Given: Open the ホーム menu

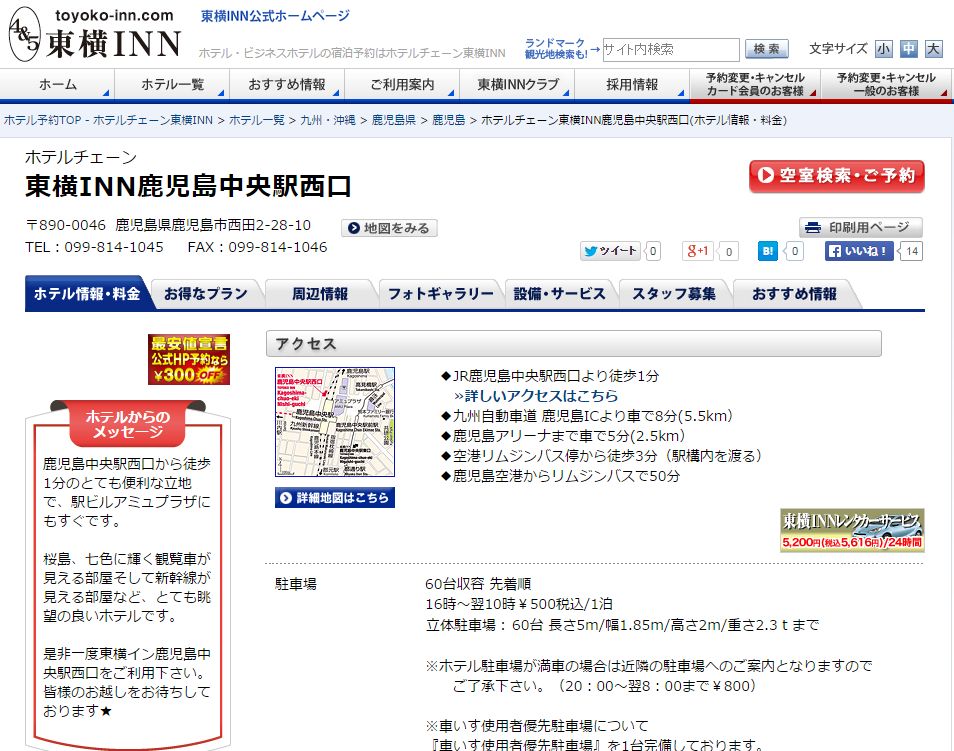Looking at the screenshot, I should coord(57,85).
